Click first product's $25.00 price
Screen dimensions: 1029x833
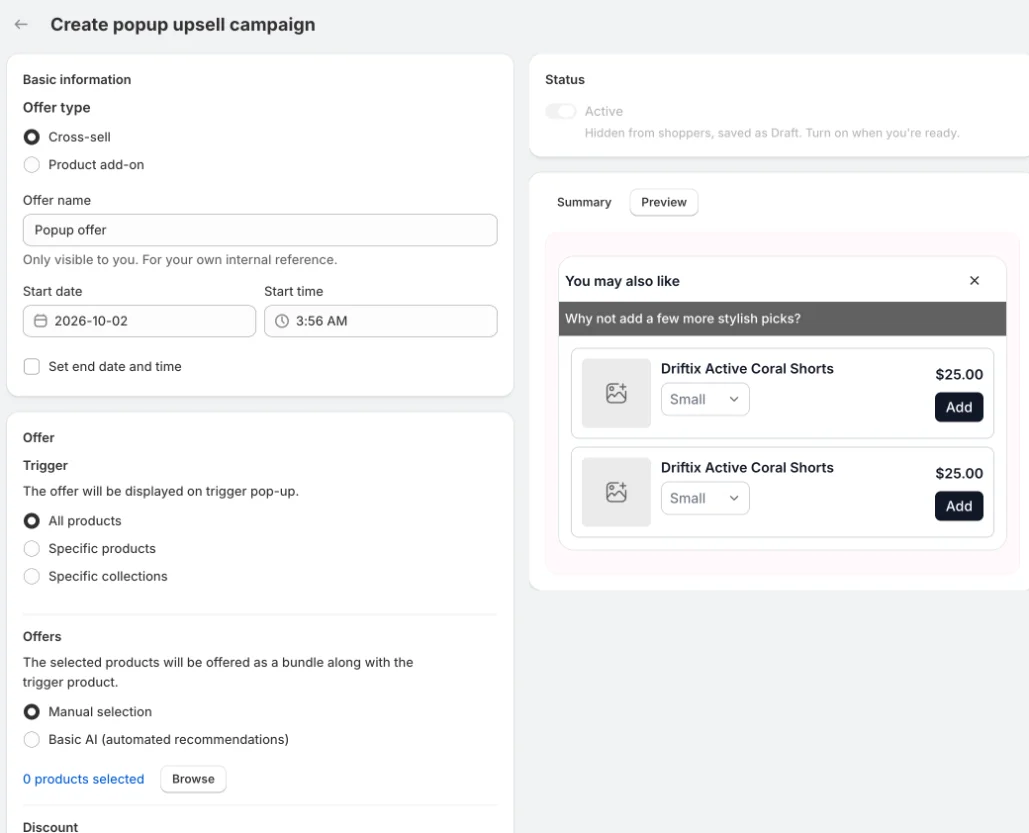pos(959,375)
